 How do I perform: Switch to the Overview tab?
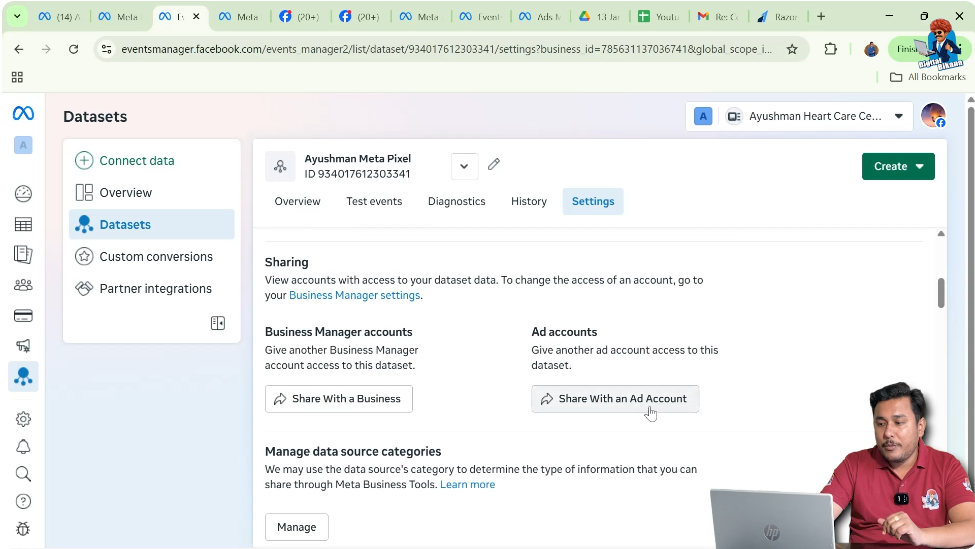(297, 201)
